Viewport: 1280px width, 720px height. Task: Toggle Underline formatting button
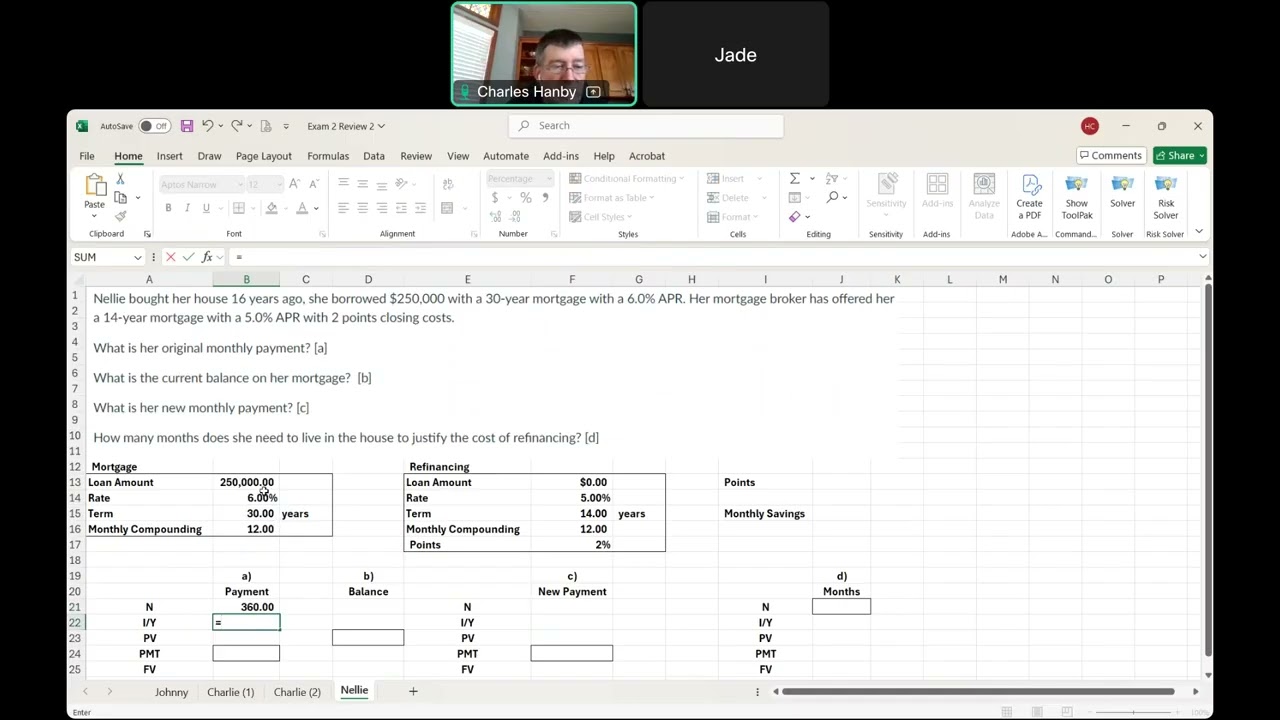(206, 208)
